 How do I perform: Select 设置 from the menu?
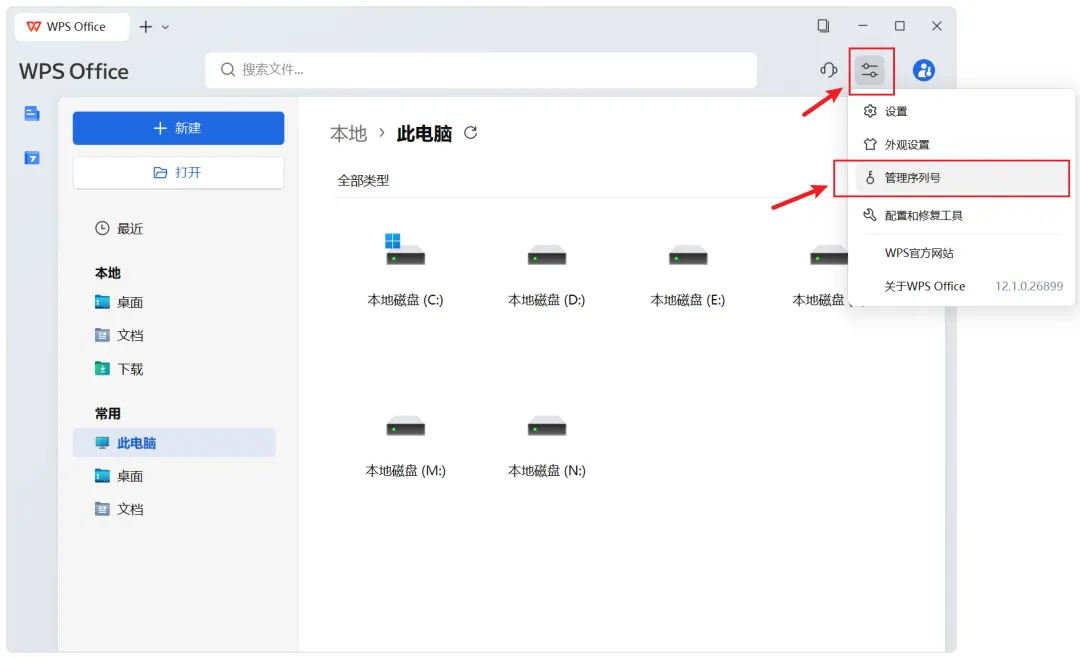961,112
